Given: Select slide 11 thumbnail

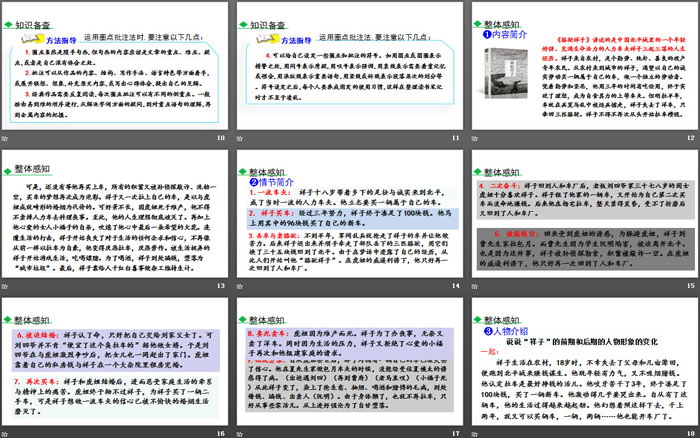Looking at the screenshot, I should 349,71.
